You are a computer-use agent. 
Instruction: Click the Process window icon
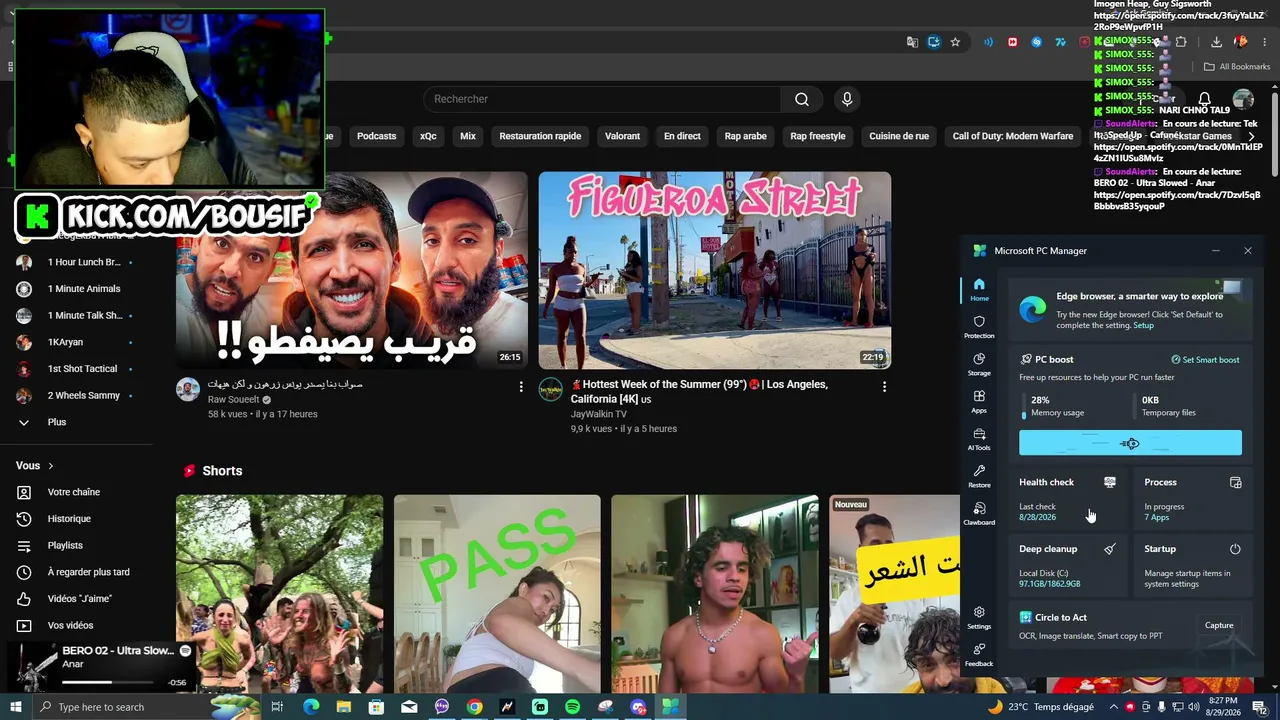point(1235,482)
